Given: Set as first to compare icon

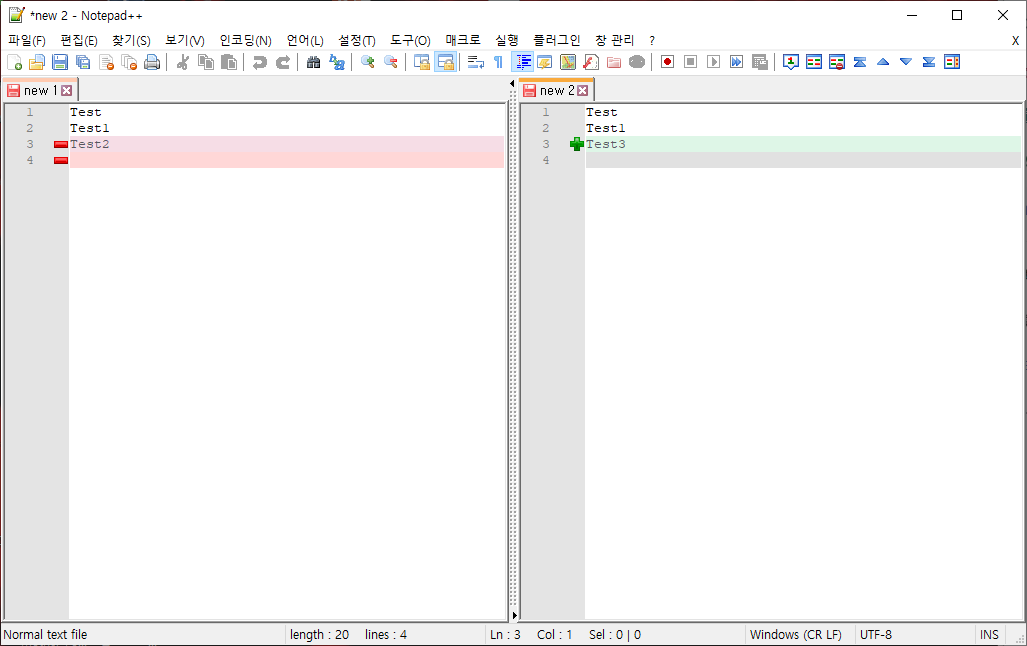Looking at the screenshot, I should pyautogui.click(x=791, y=62).
